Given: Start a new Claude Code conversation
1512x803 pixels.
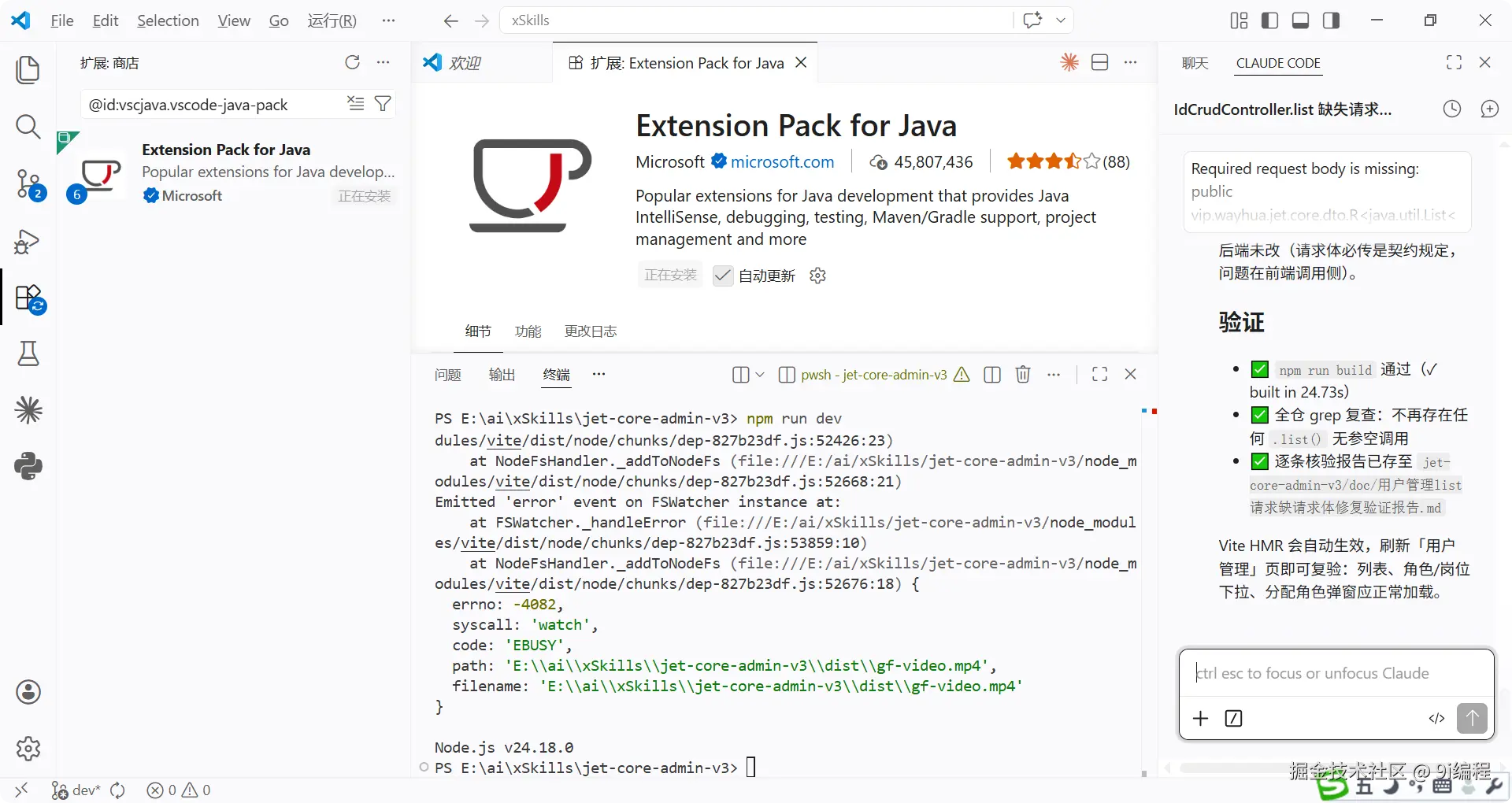Looking at the screenshot, I should (x=1490, y=109).
